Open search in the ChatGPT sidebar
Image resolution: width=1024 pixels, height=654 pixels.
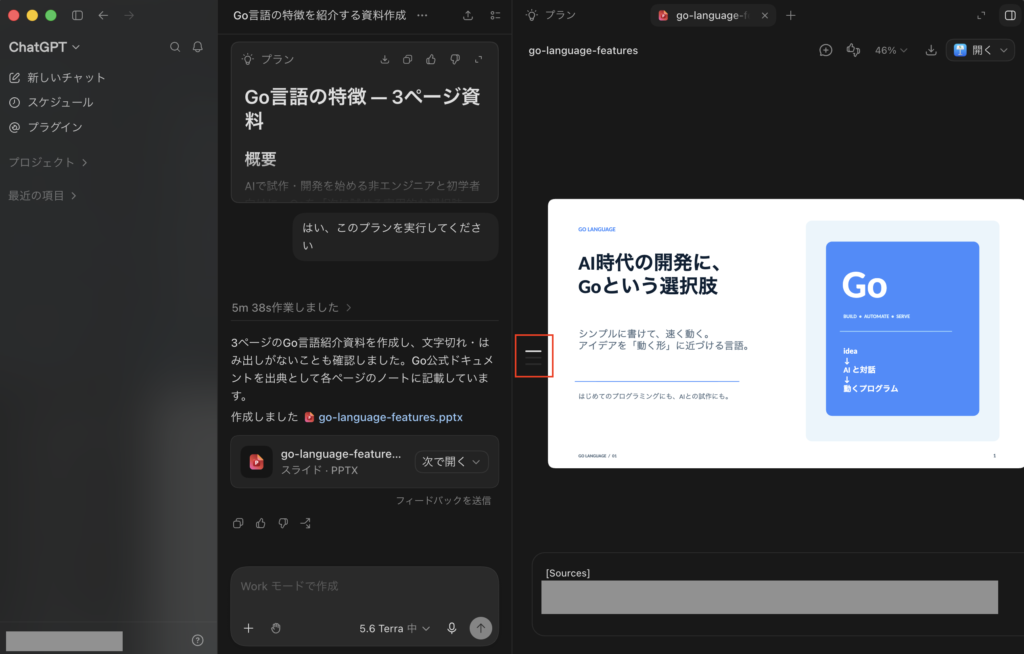pos(175,47)
